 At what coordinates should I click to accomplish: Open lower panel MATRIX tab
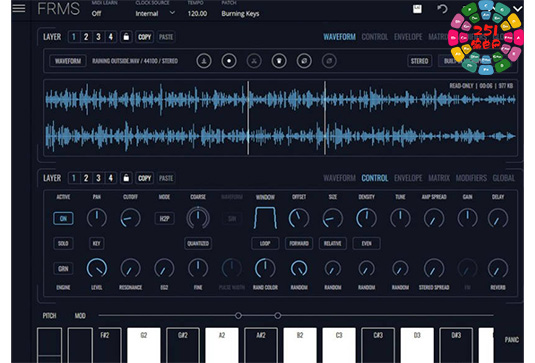pos(439,178)
